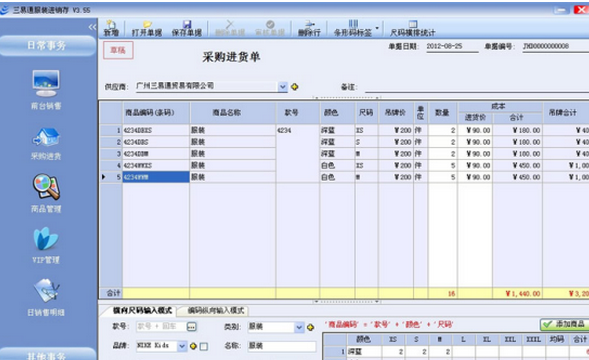Image resolution: width=589 pixels, height=360 pixels.
Task: Save the document with 保存单据
Action: tap(187, 28)
